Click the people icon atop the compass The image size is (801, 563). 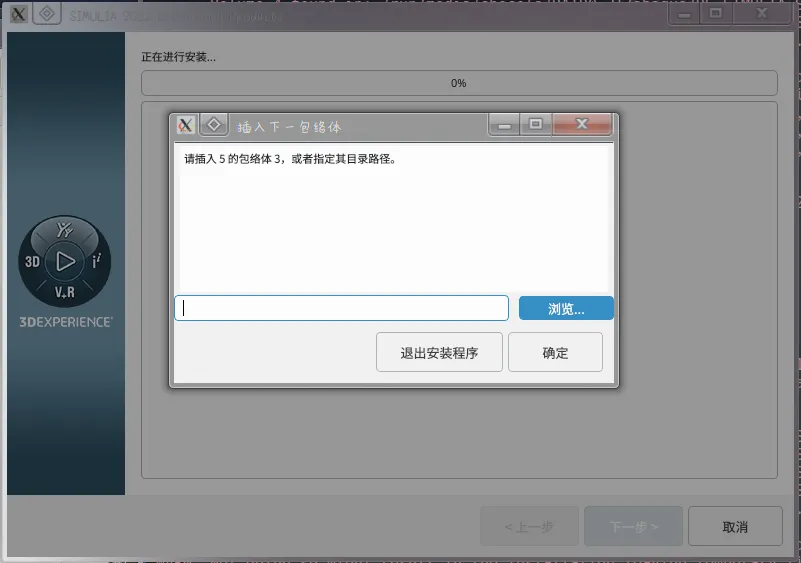[x=65, y=231]
